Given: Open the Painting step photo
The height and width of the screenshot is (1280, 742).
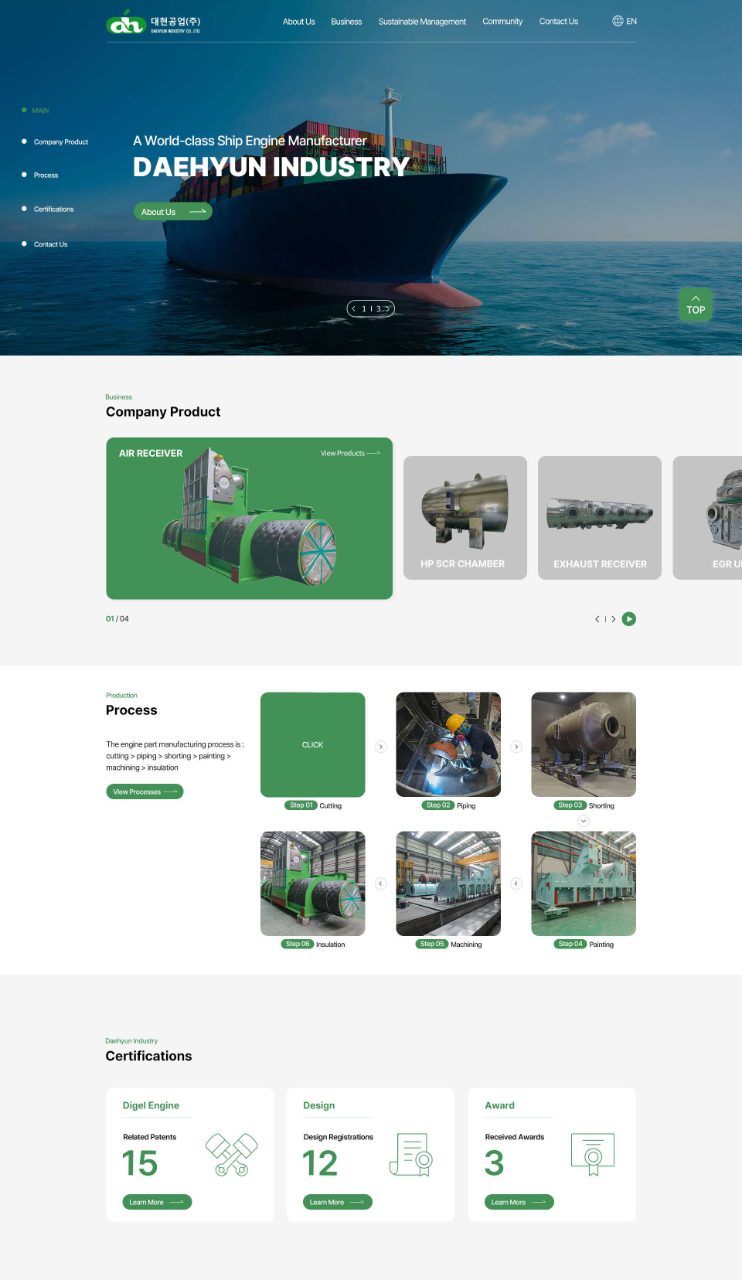Looking at the screenshot, I should [x=584, y=884].
